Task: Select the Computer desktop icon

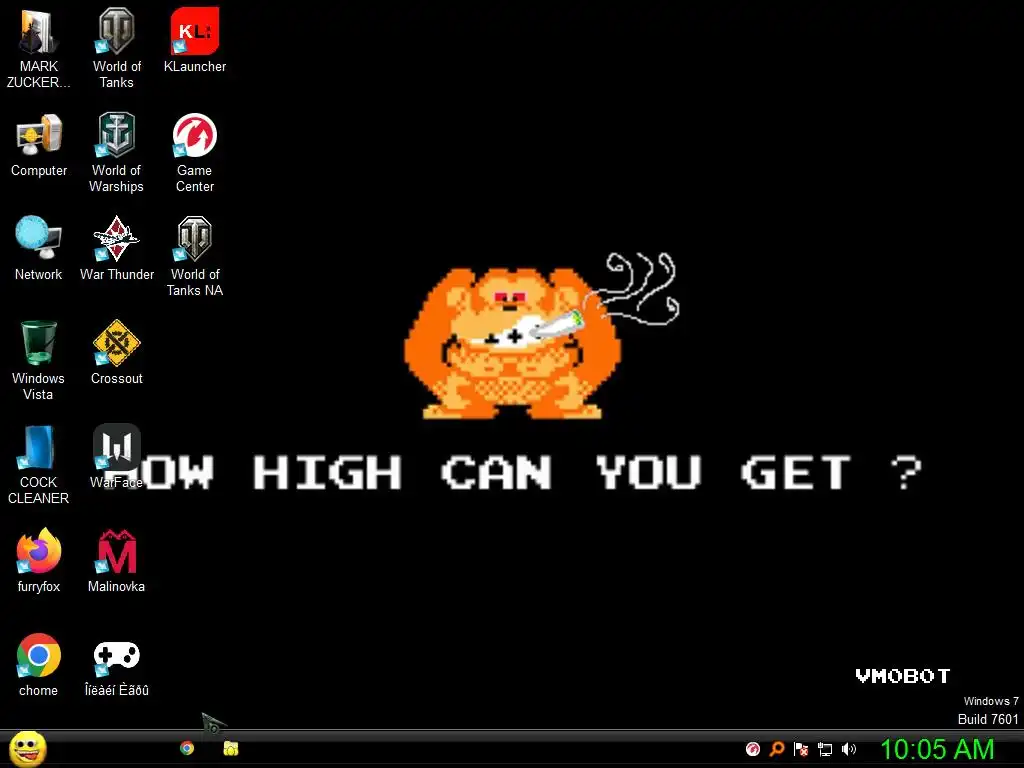Action: point(39,135)
